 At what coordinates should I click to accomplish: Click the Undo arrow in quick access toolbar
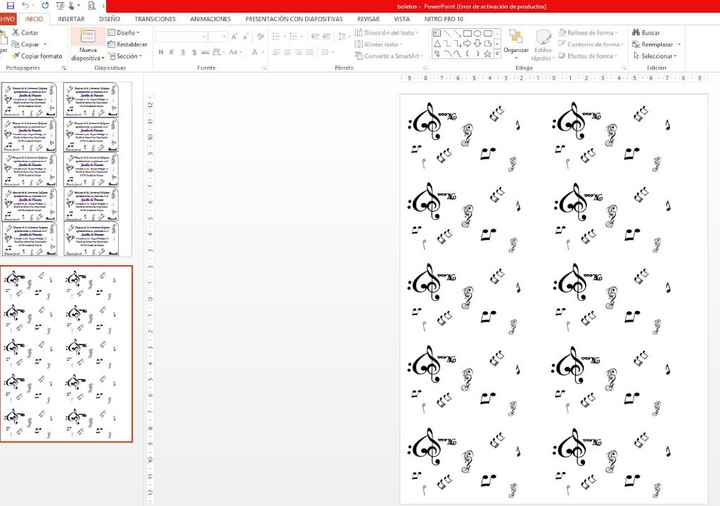tap(26, 6)
